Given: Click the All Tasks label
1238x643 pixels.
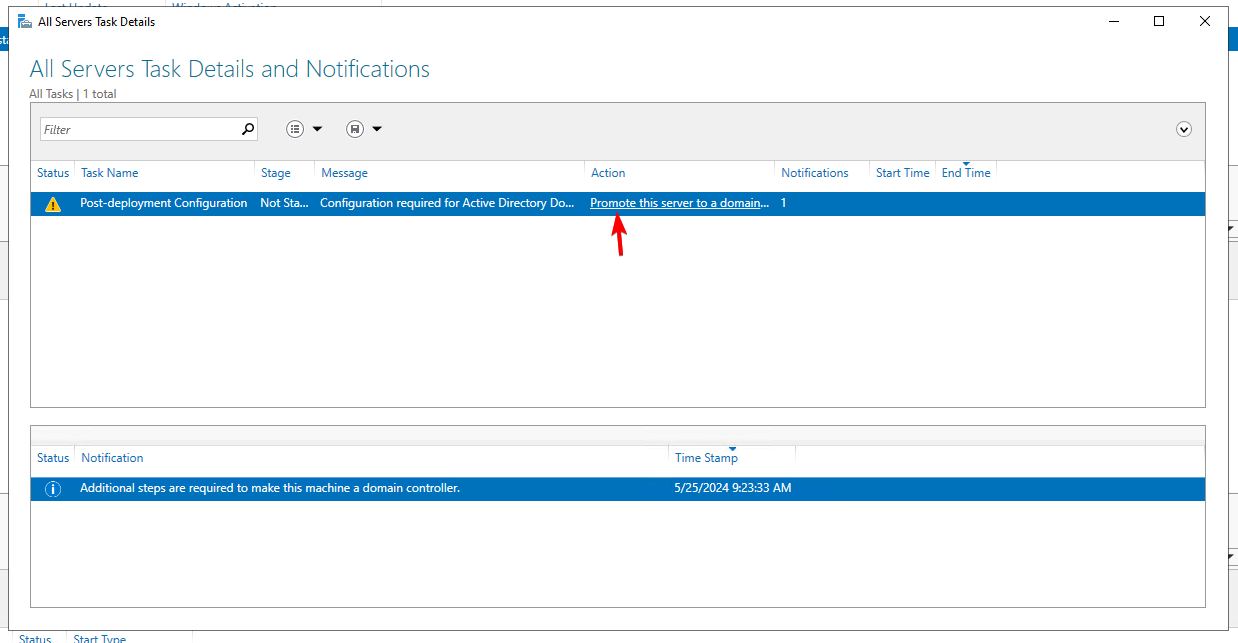Looking at the screenshot, I should click(x=50, y=93).
